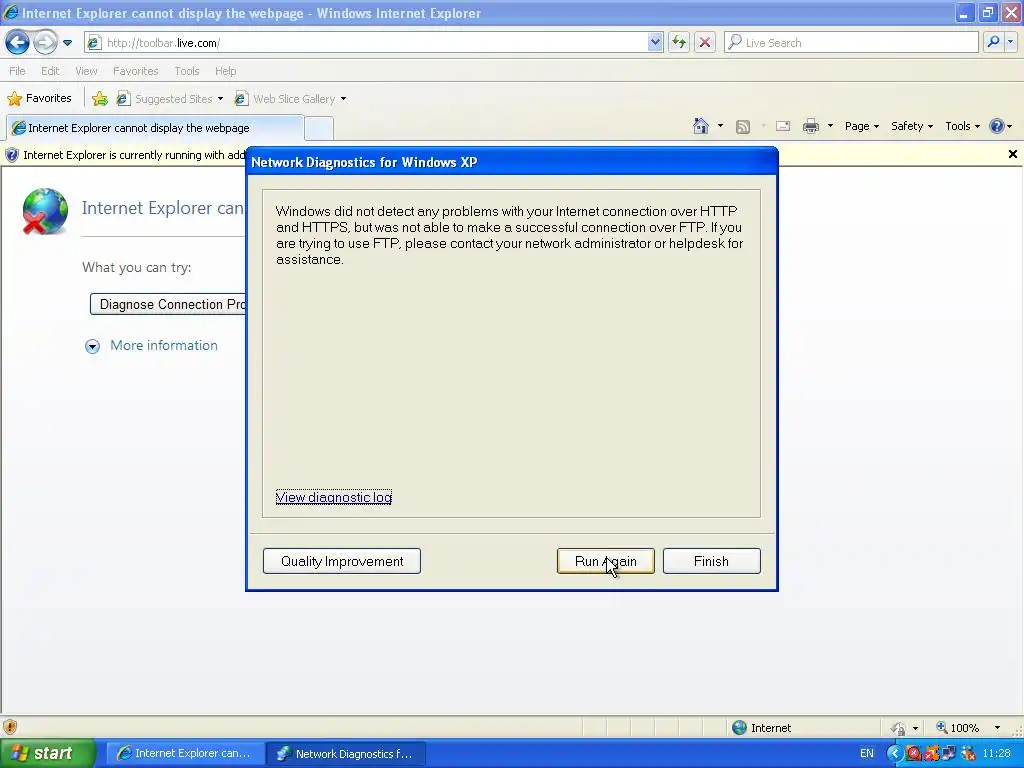Click the Read Mail envelope icon
1024x768 pixels.
coord(783,127)
